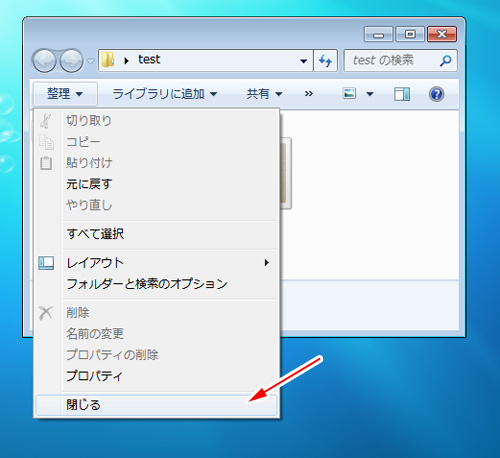Screen dimensions: 500x458
Task: Open help with blue question mark icon
Action: coord(436,94)
